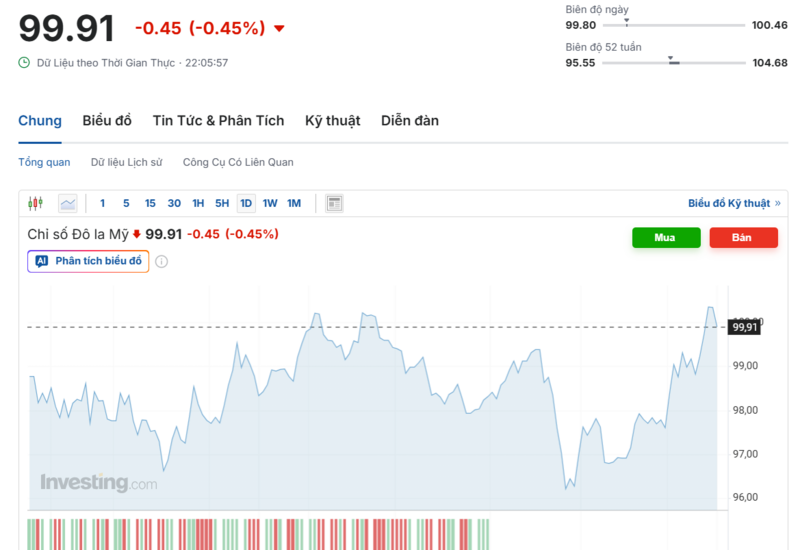This screenshot has height=550, width=800.
Task: Choose the 30-minute interval
Action: pyautogui.click(x=174, y=203)
